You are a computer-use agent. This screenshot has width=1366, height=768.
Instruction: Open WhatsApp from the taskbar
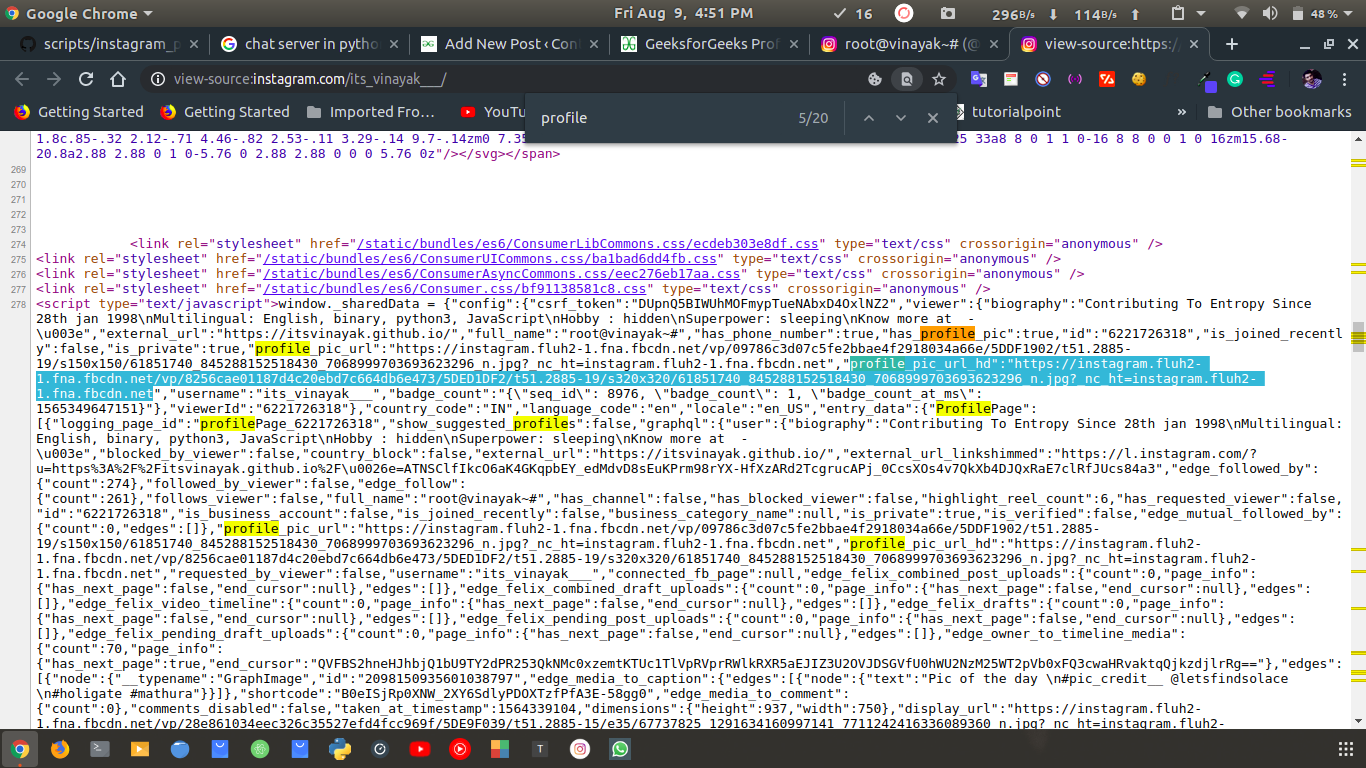tap(620, 748)
